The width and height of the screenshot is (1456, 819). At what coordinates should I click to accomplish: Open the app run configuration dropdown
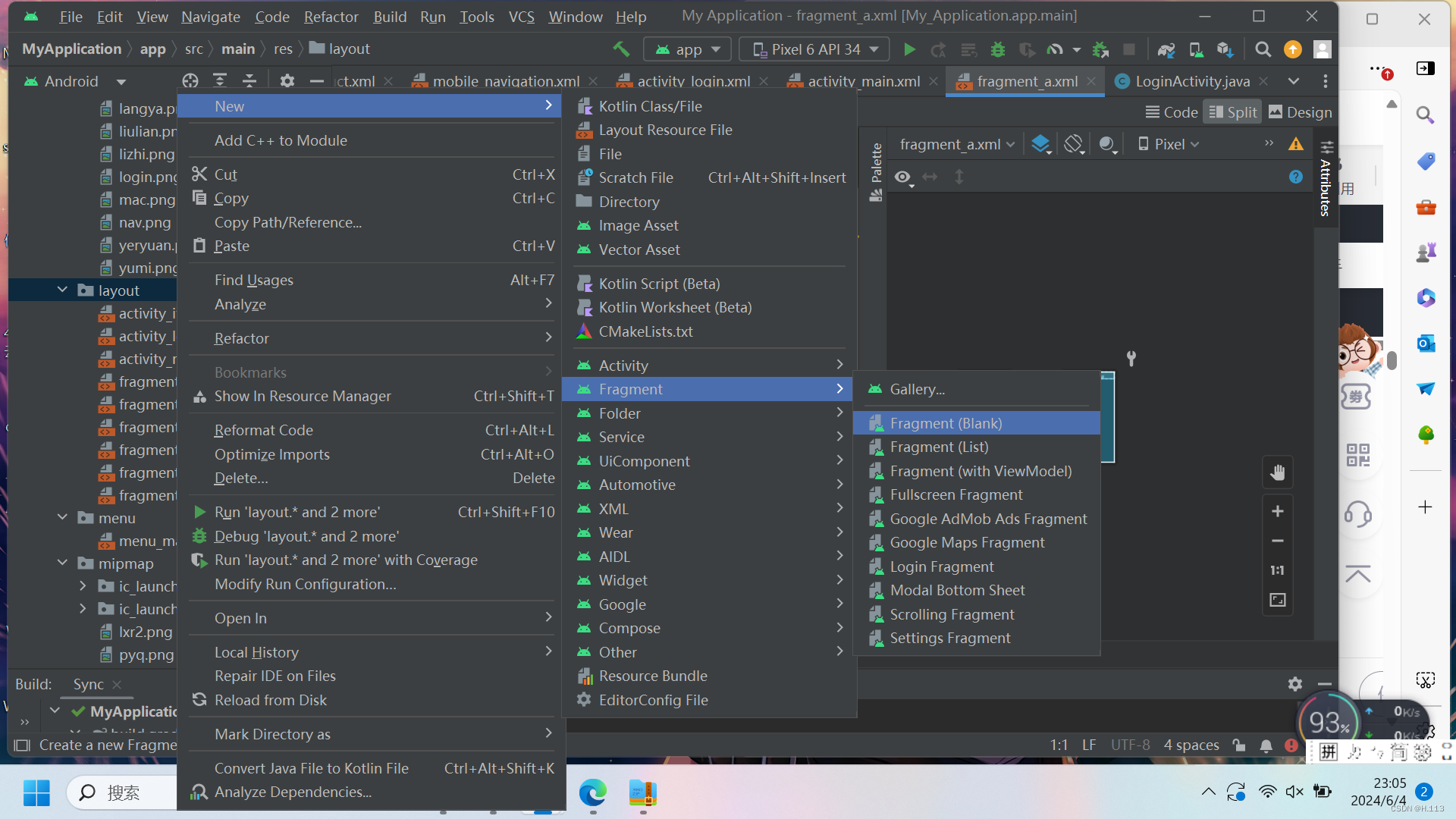(688, 49)
